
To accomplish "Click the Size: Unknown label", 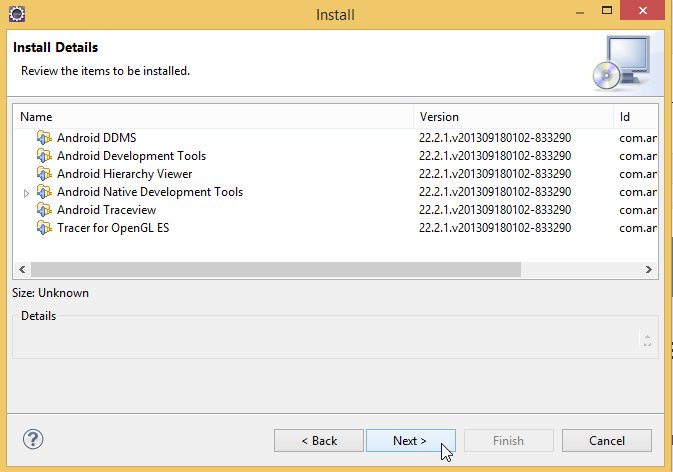I will 51,293.
